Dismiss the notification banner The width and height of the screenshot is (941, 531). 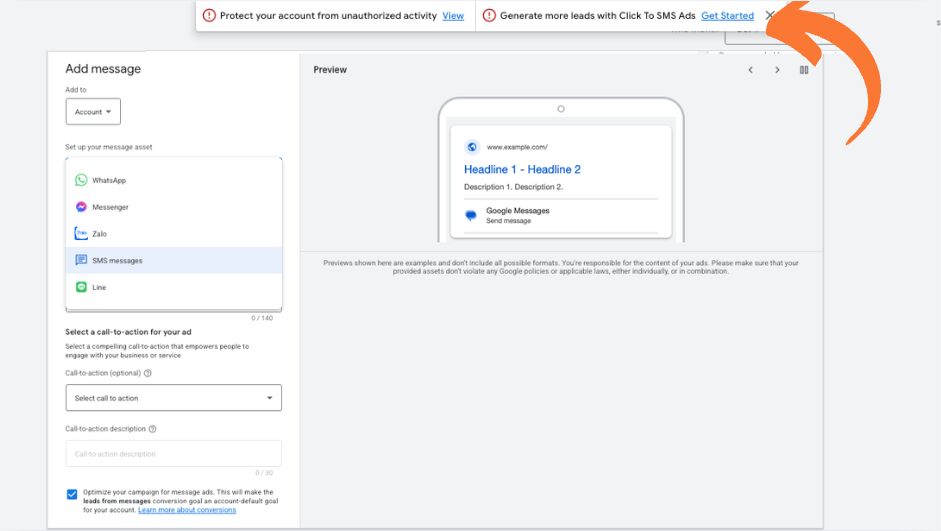tap(770, 16)
